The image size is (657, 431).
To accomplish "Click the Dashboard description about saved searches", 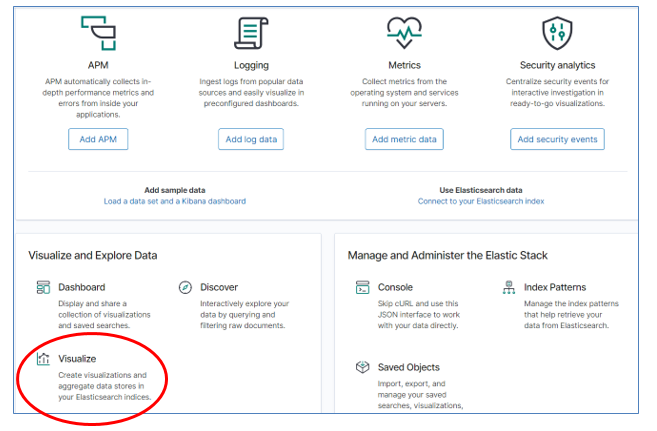I will click(104, 315).
